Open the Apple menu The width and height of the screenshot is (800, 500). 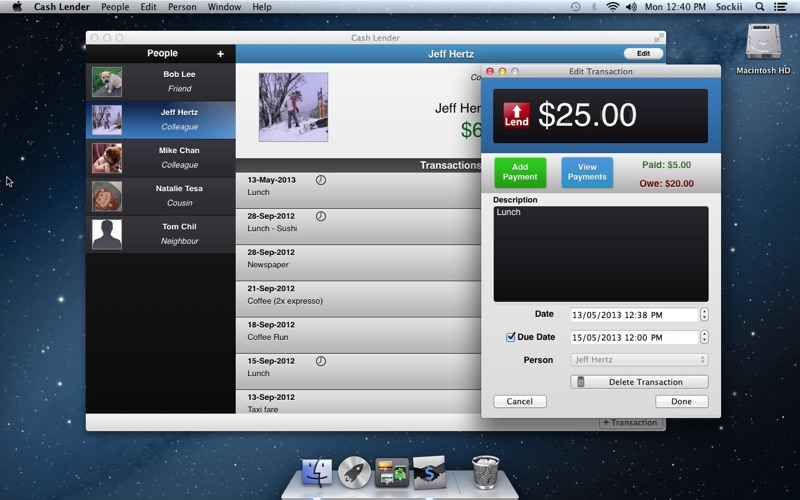tap(17, 7)
